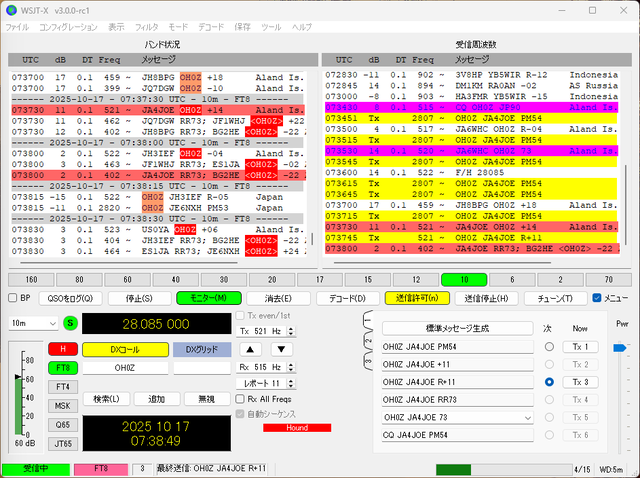The height and width of the screenshot is (478, 640).
Task: Open the フィルタ menu
Action: (x=147, y=27)
